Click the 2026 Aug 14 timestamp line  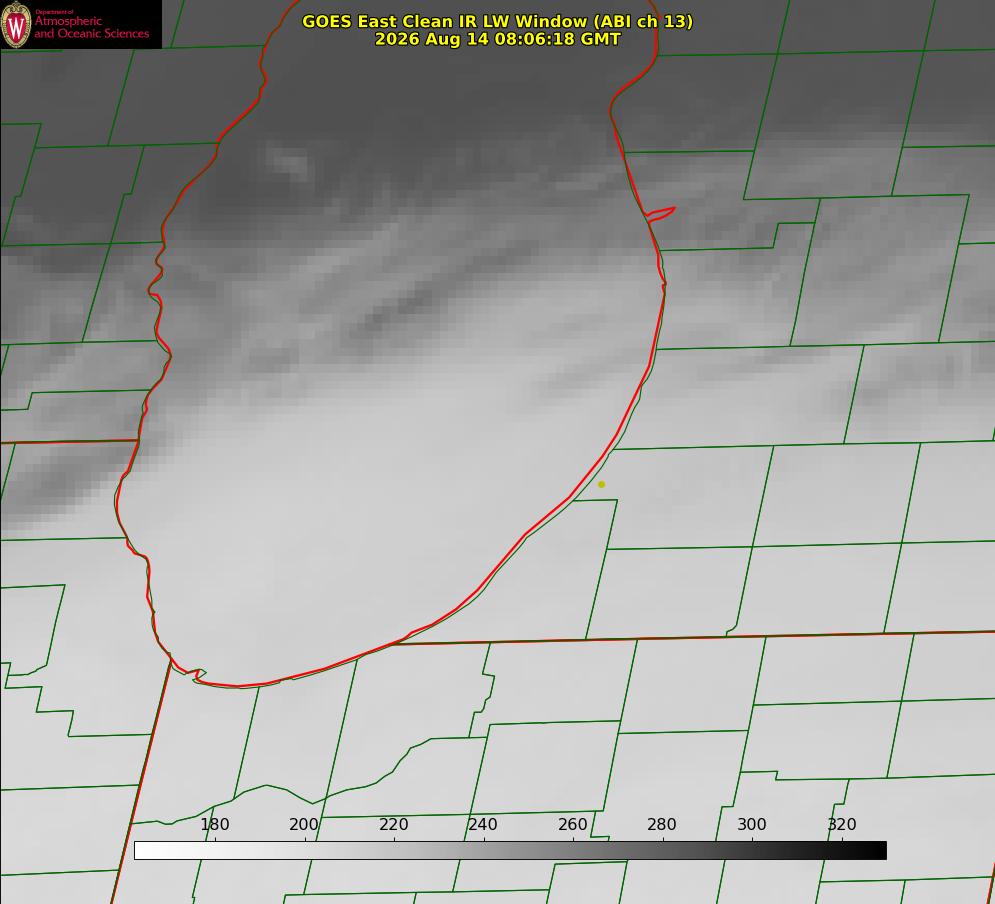tap(498, 39)
